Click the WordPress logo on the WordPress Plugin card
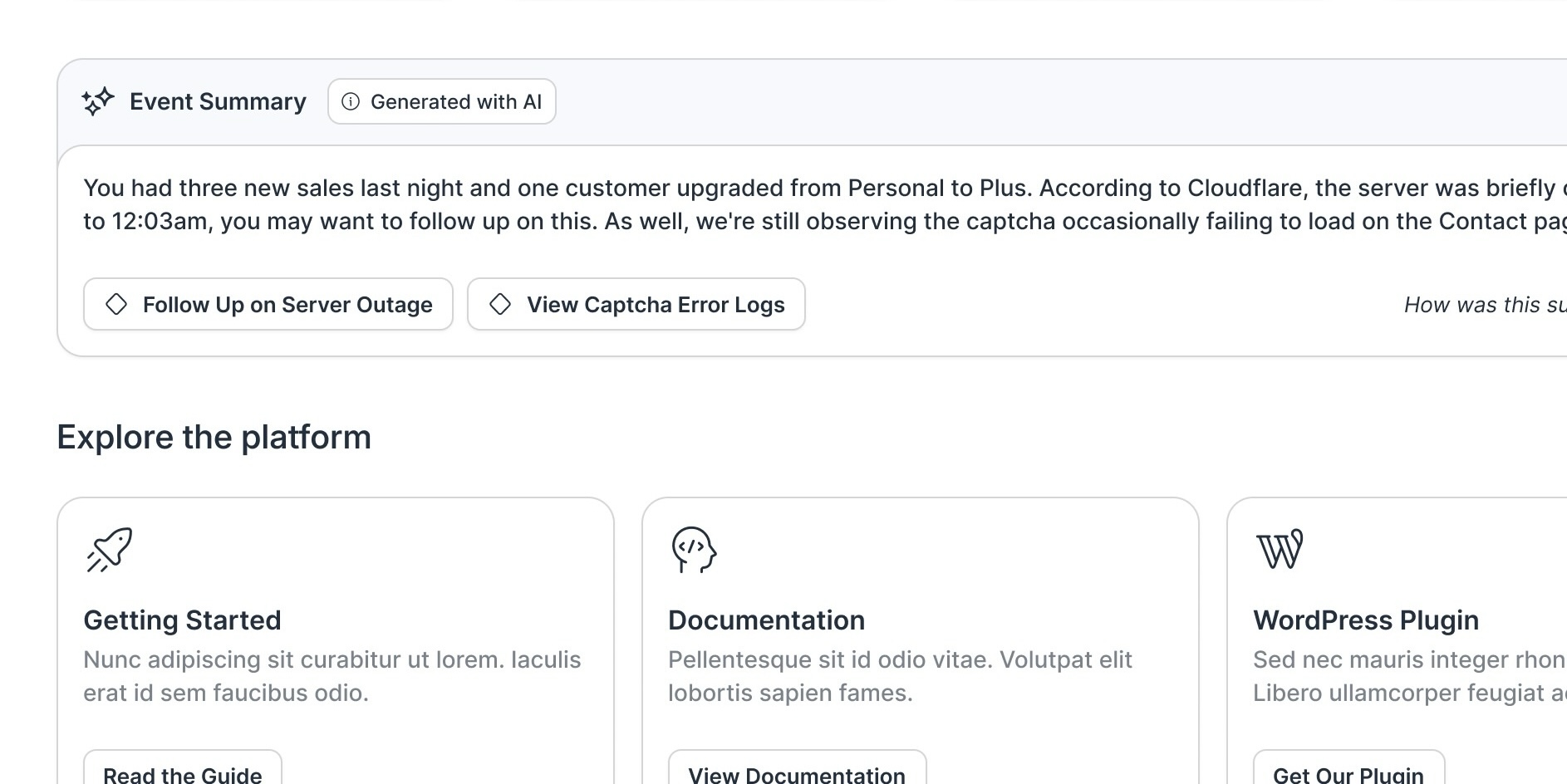This screenshot has height=784, width=1567. (x=1279, y=550)
